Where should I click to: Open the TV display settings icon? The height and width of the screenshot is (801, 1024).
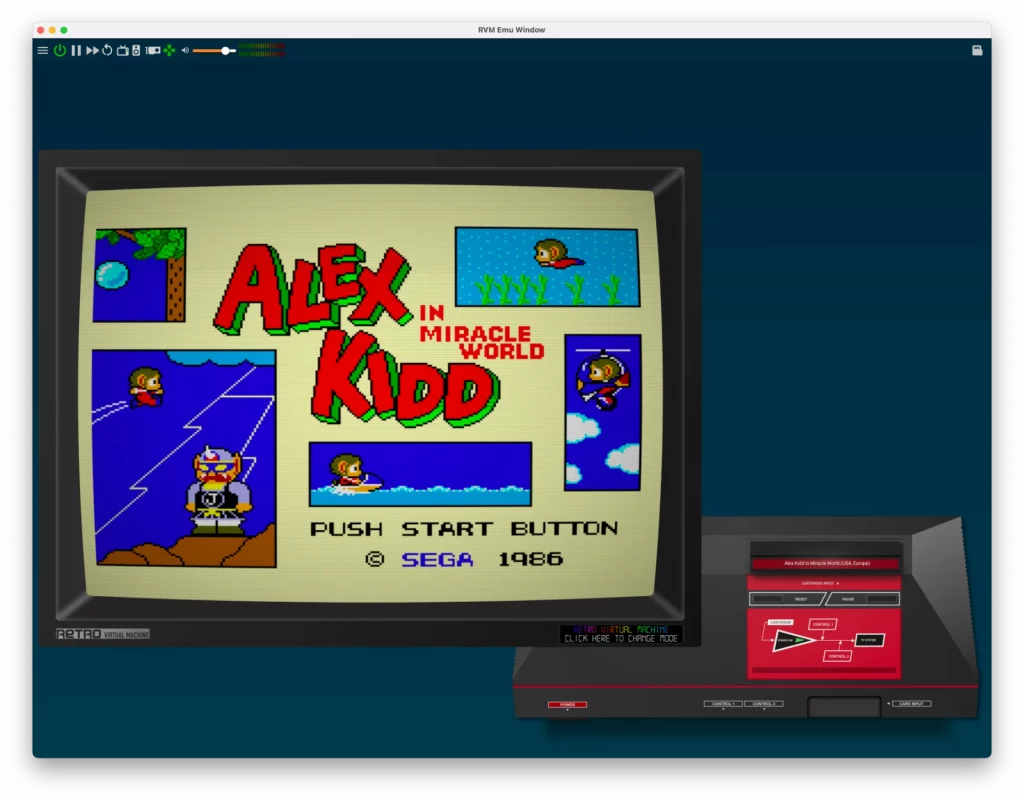(122, 50)
